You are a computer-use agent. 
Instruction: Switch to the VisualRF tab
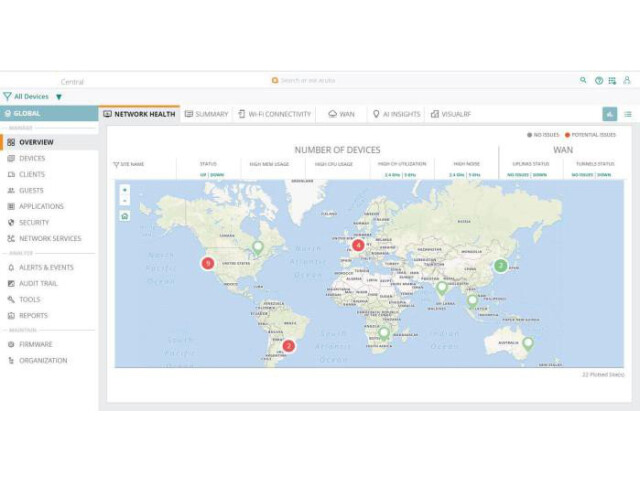click(x=451, y=114)
